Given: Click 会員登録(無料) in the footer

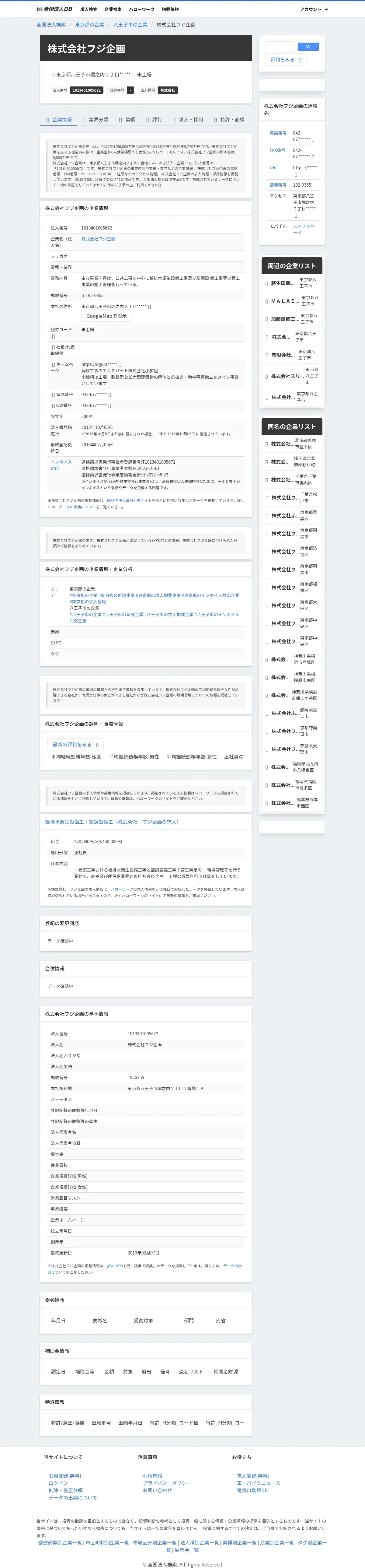Looking at the screenshot, I should [x=65, y=1475].
